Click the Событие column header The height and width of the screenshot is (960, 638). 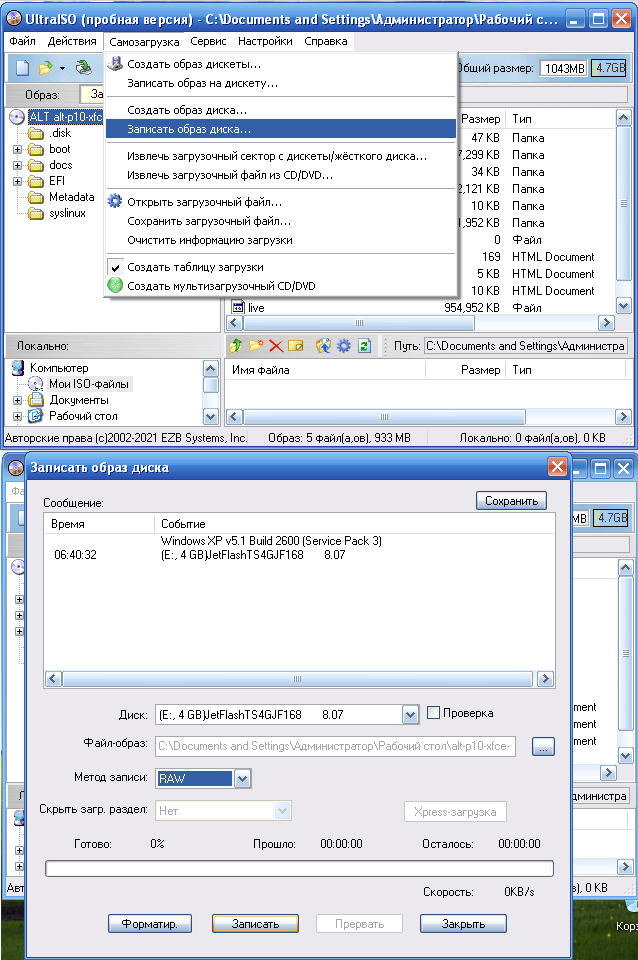(x=183, y=524)
